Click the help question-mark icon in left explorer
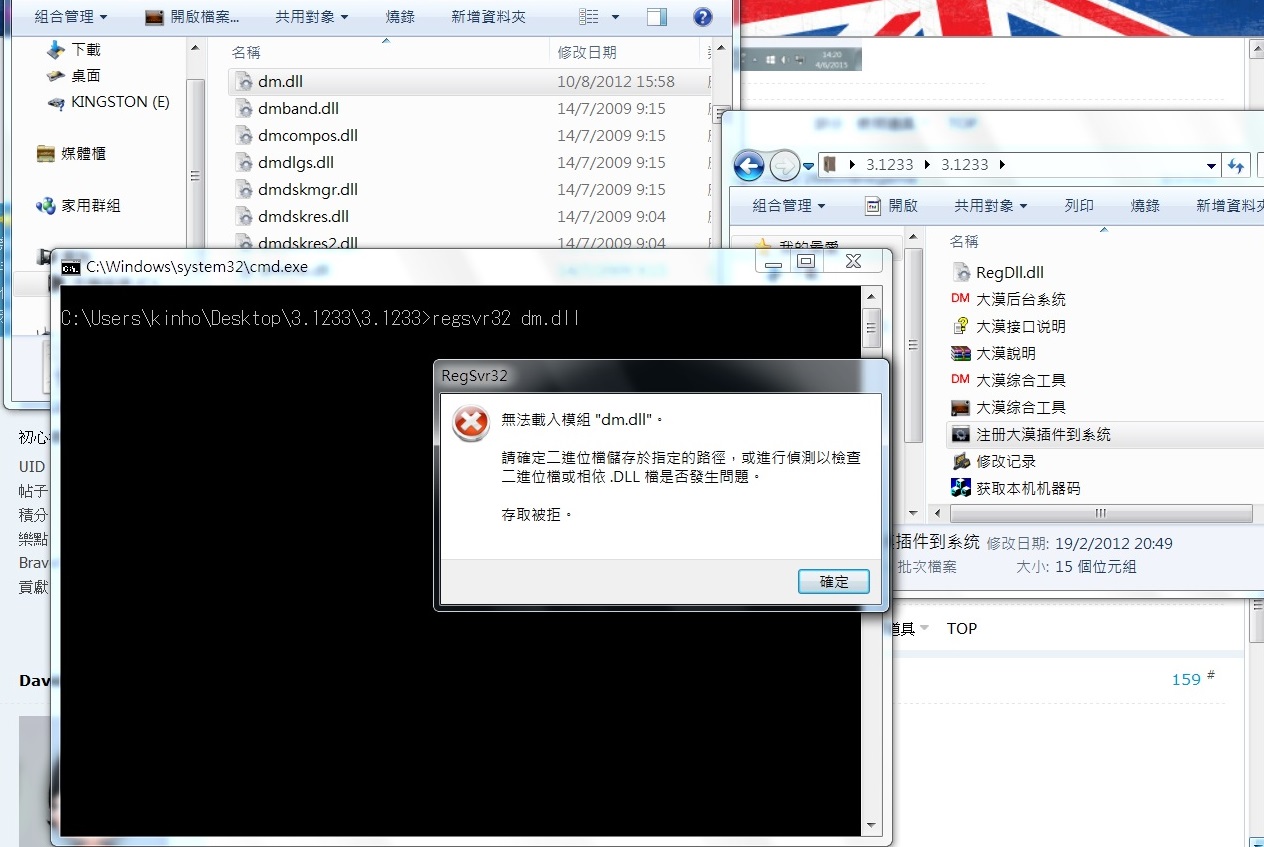The height and width of the screenshot is (847, 1264). 703,17
